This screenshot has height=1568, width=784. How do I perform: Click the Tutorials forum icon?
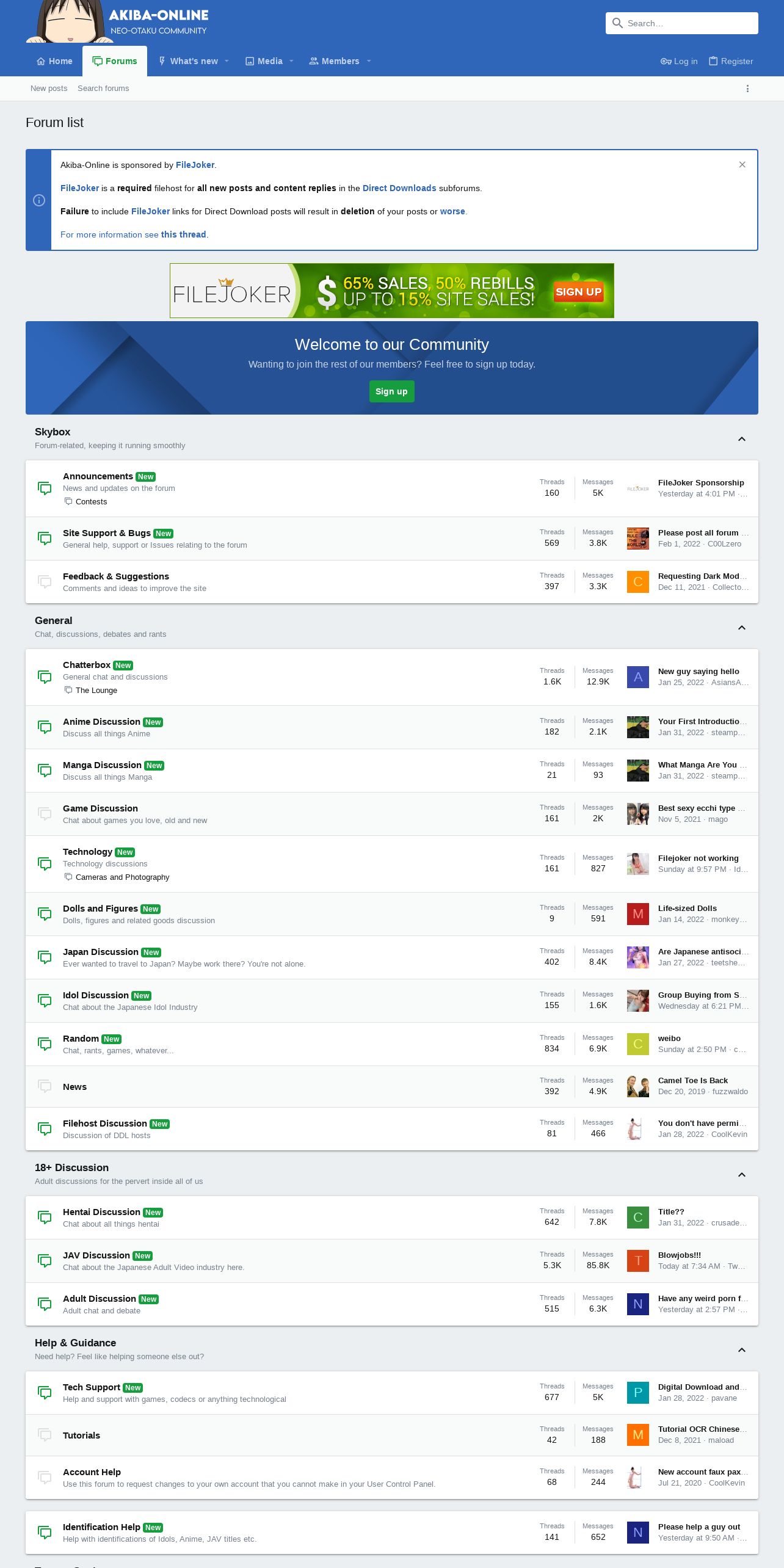click(45, 1435)
